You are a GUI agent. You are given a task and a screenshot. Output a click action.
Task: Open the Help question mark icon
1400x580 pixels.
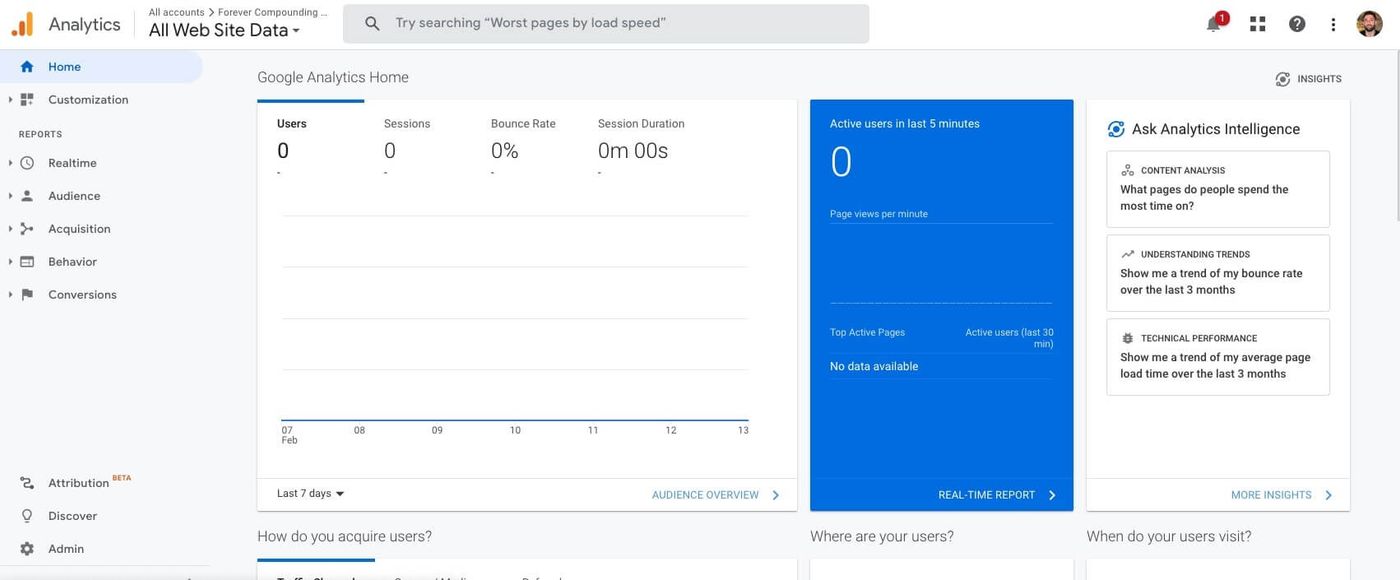tap(1297, 24)
